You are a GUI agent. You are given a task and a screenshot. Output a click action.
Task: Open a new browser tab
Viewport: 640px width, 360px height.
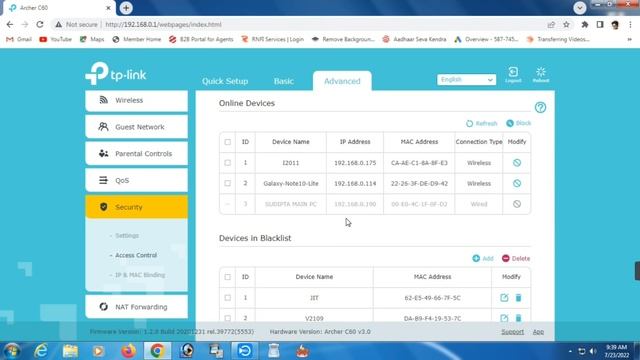[126, 8]
